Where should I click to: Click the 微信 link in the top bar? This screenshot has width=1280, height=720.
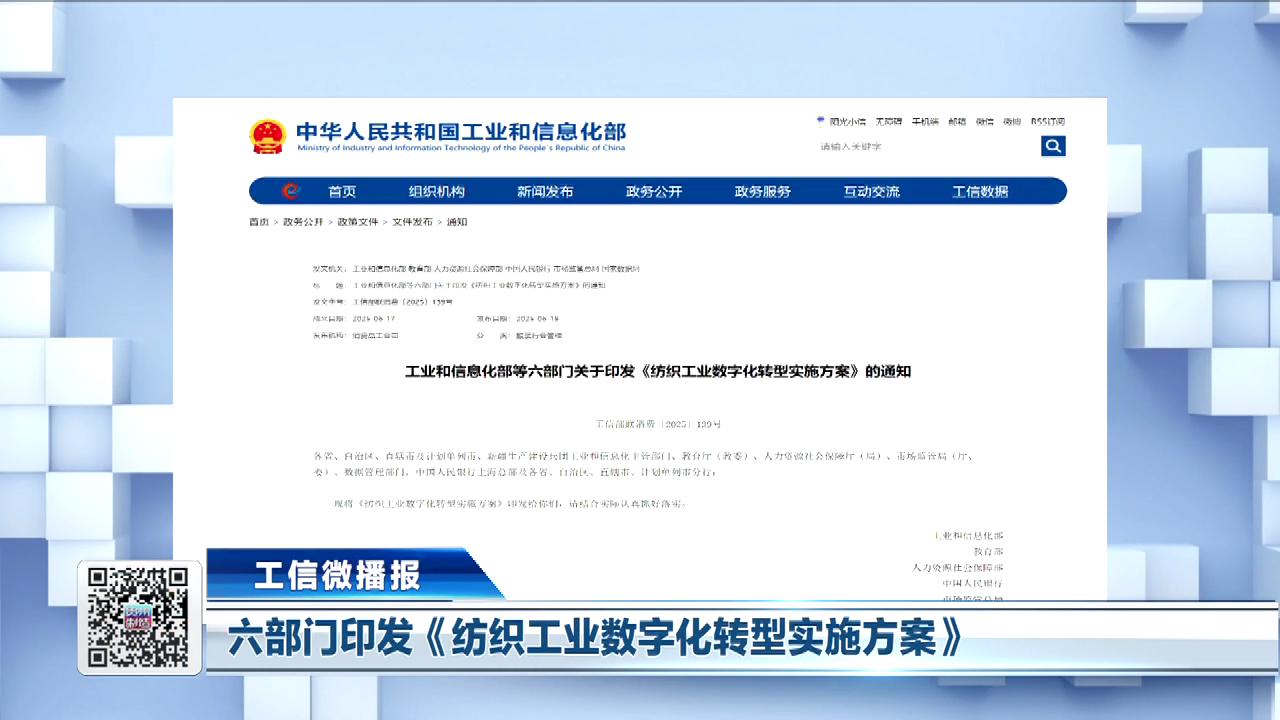click(x=985, y=121)
